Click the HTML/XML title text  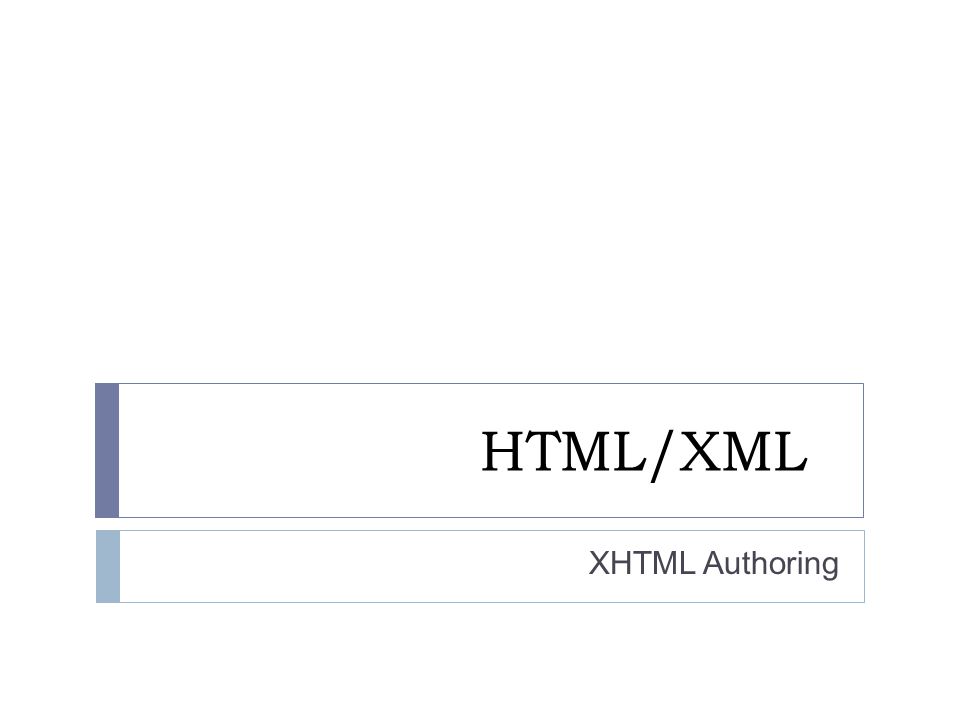pos(644,453)
